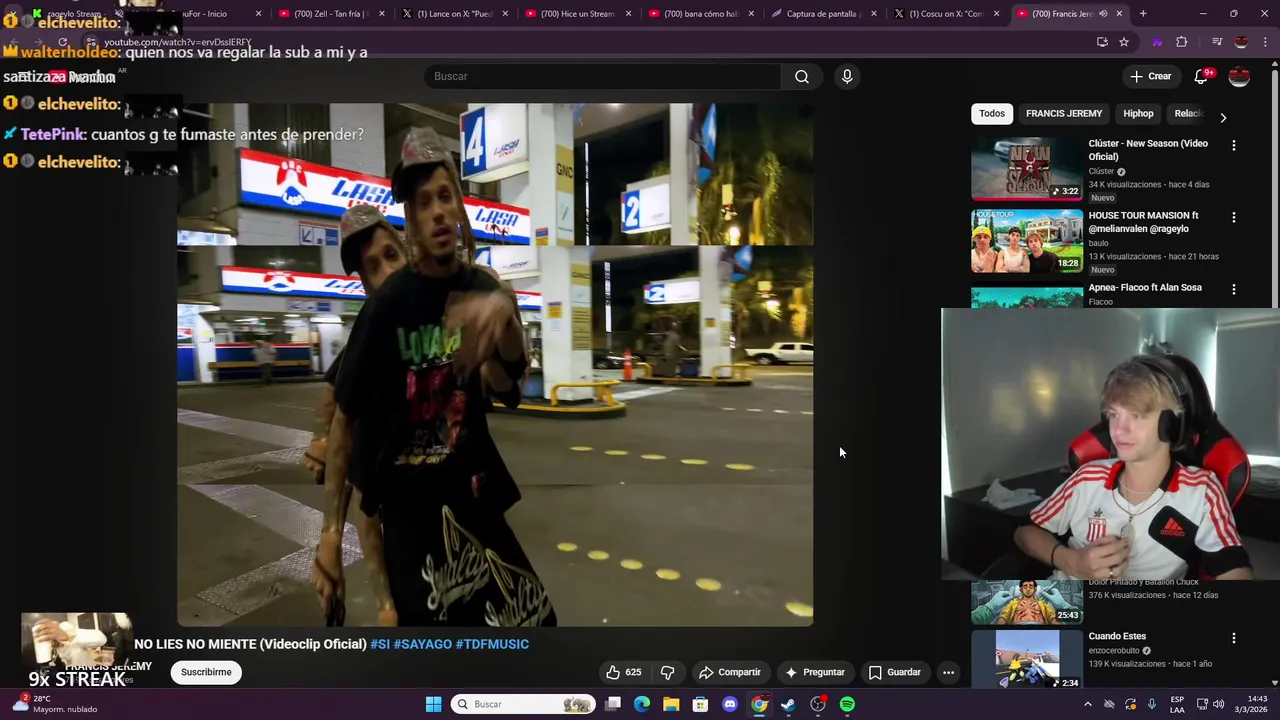This screenshot has height=720, width=1280.
Task: Click the Compartir share button
Action: pos(730,673)
